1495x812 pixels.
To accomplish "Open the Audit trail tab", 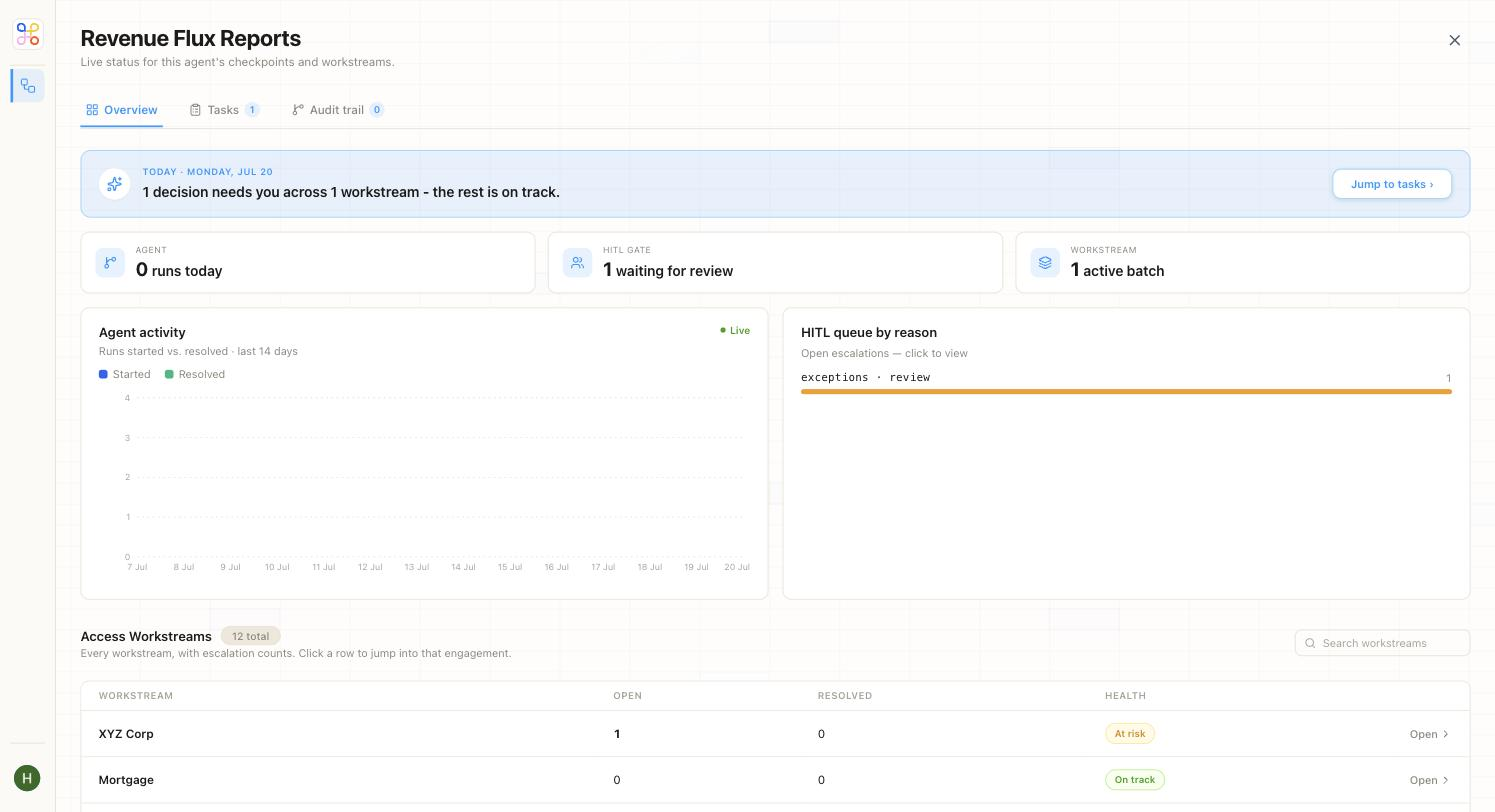I will click(337, 110).
